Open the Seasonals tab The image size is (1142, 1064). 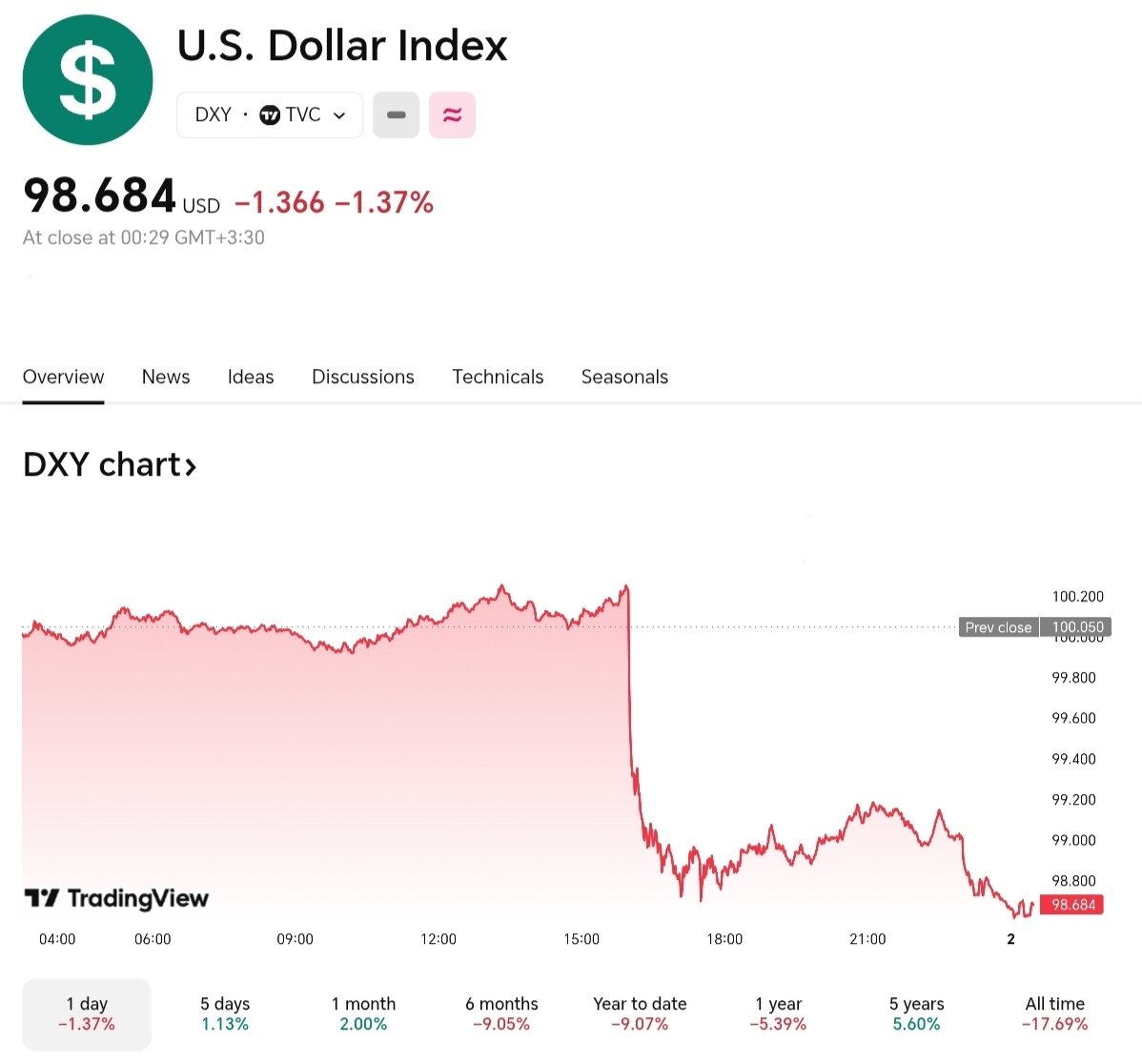[624, 377]
